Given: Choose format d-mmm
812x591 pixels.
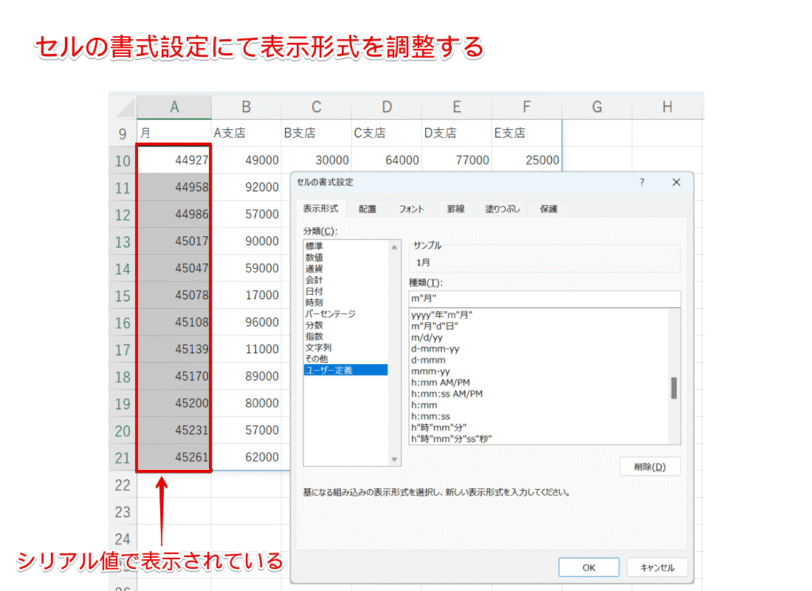Looking at the screenshot, I should [x=539, y=360].
